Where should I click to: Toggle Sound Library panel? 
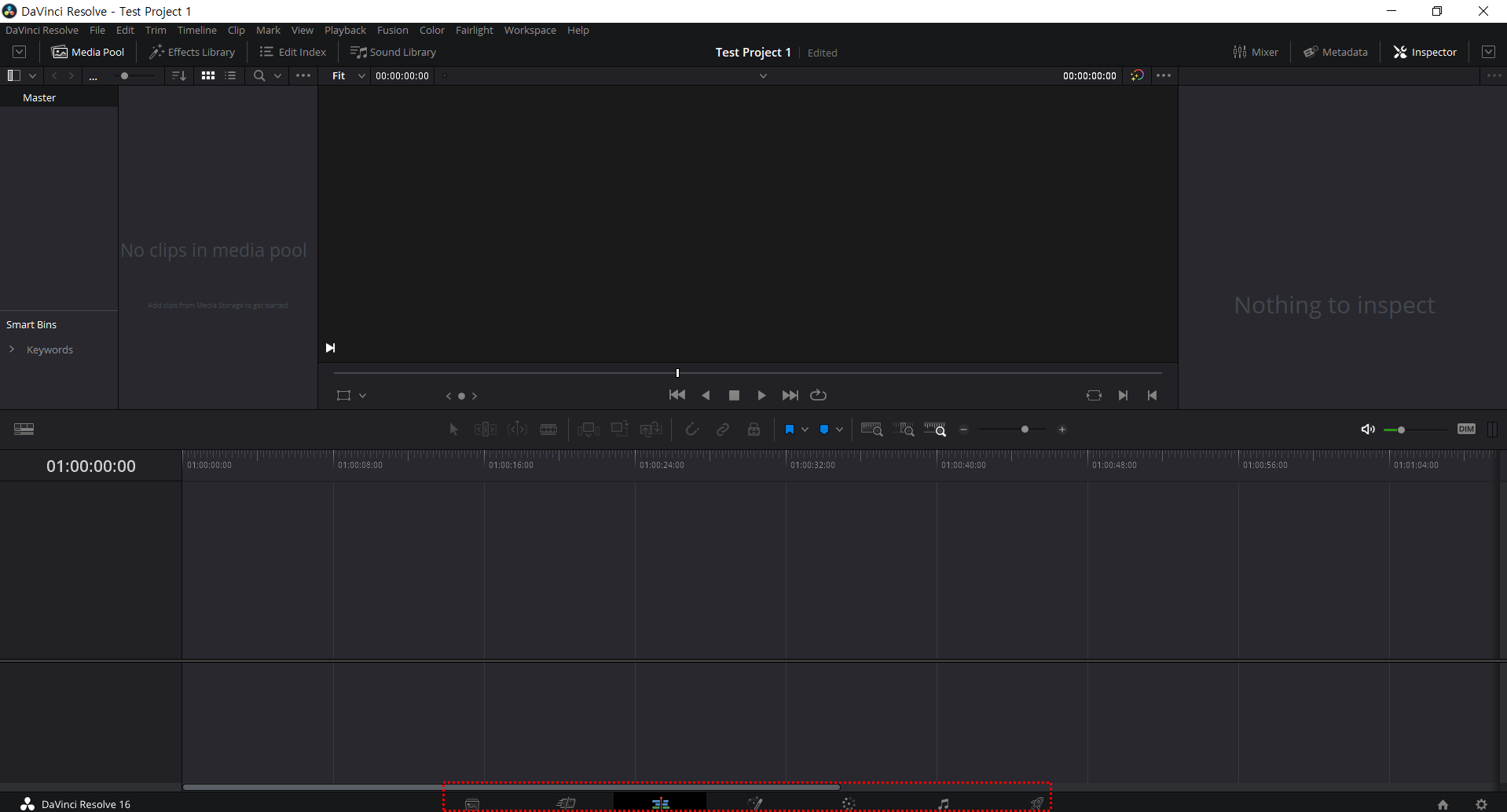coord(393,52)
